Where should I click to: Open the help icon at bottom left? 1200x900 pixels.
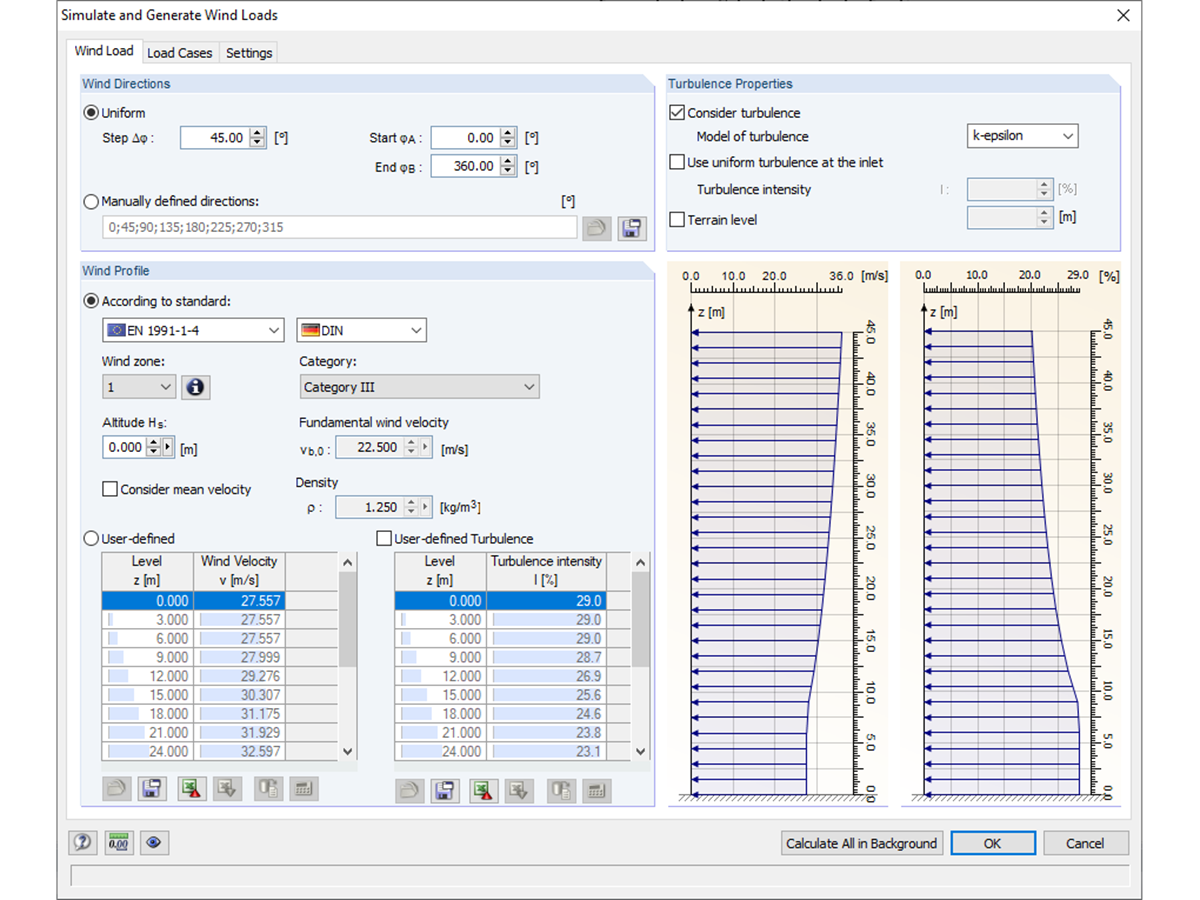click(82, 843)
